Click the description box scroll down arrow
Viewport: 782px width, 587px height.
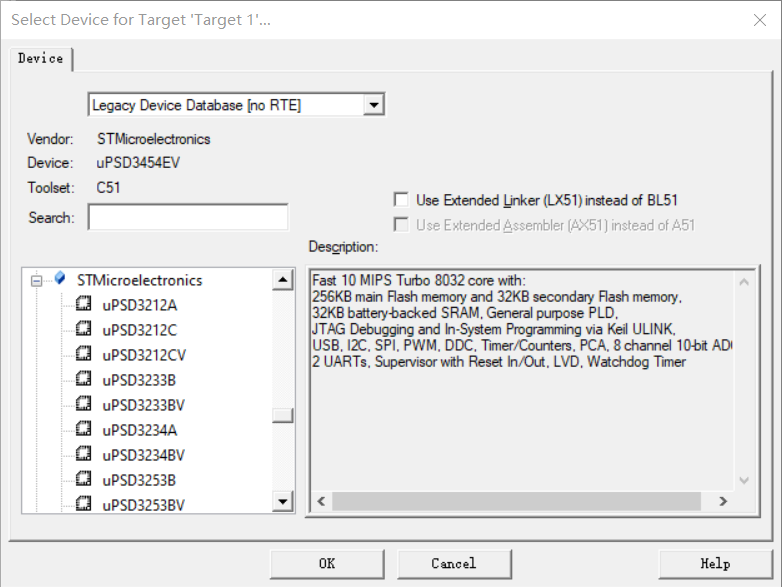point(744,481)
